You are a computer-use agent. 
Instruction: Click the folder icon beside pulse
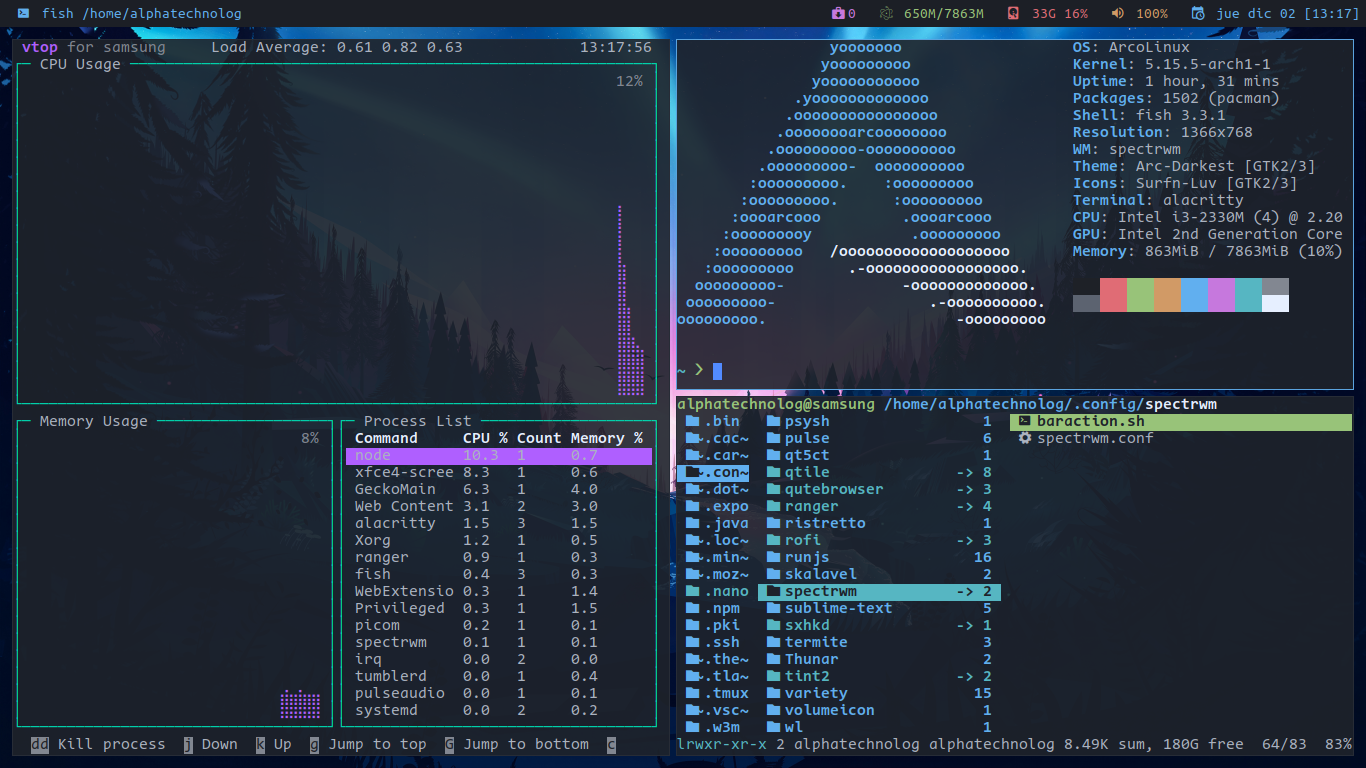click(x=773, y=439)
